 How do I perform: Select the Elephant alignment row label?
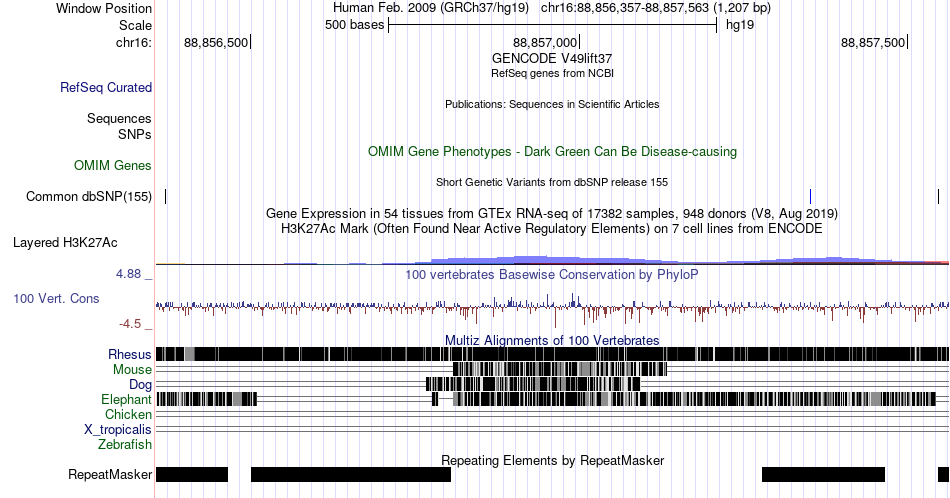pos(126,399)
